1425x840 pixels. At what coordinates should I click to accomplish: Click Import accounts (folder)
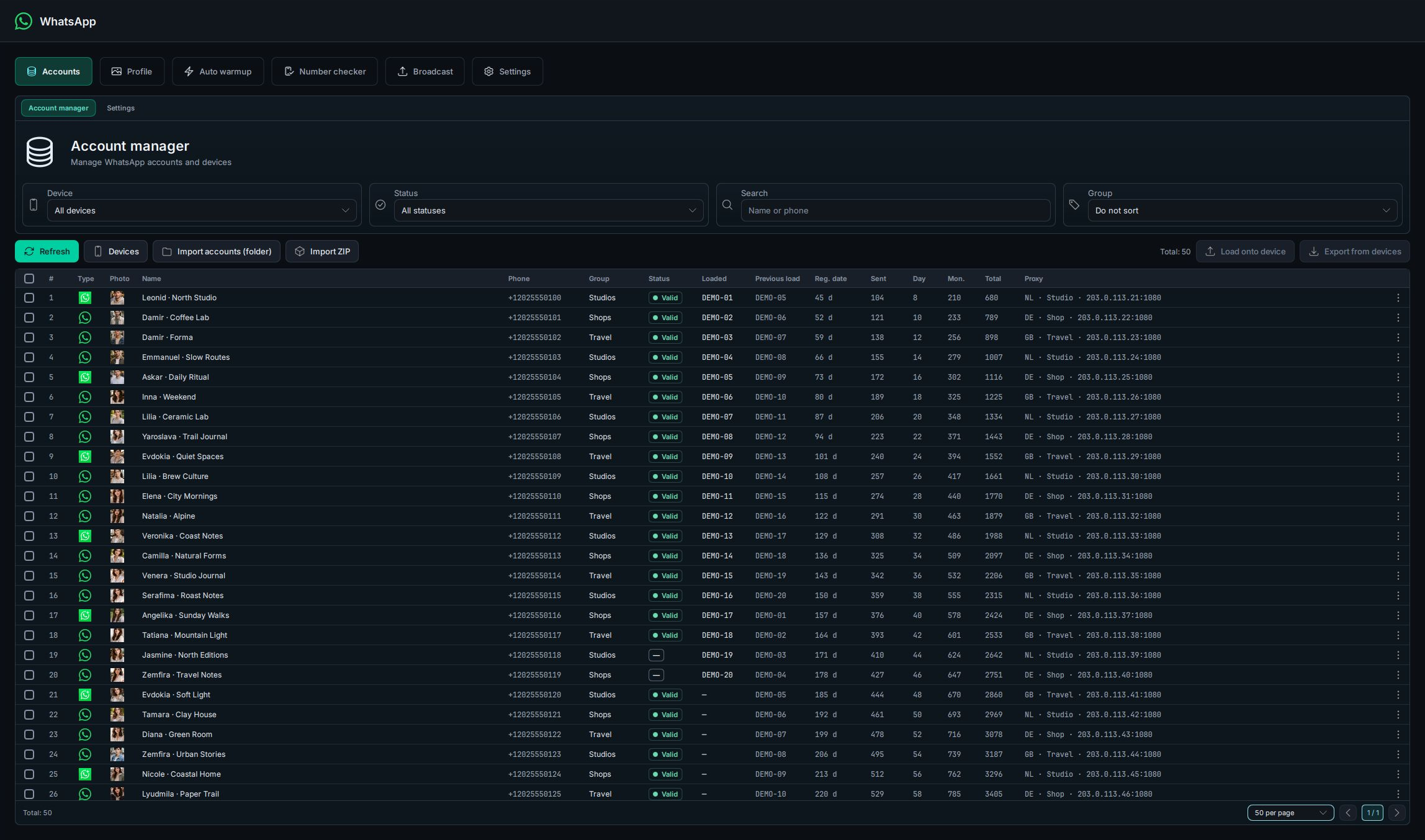(x=217, y=251)
